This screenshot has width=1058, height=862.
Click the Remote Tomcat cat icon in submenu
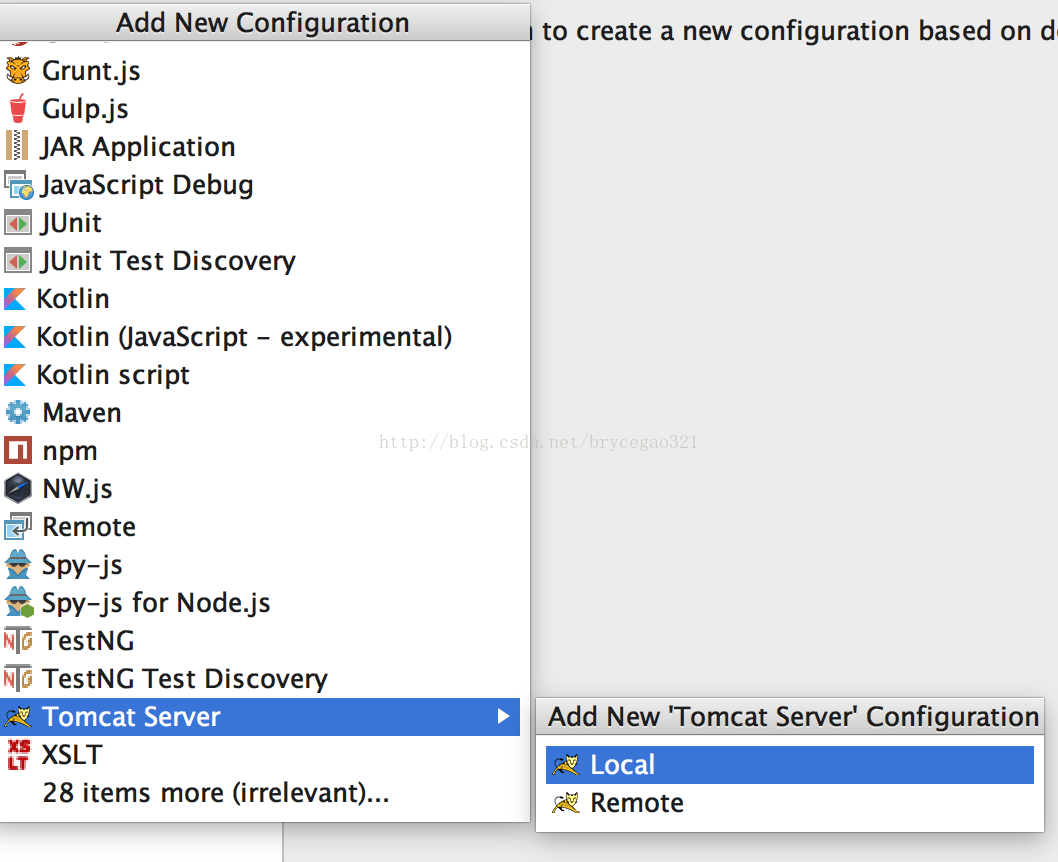pyautogui.click(x=565, y=803)
